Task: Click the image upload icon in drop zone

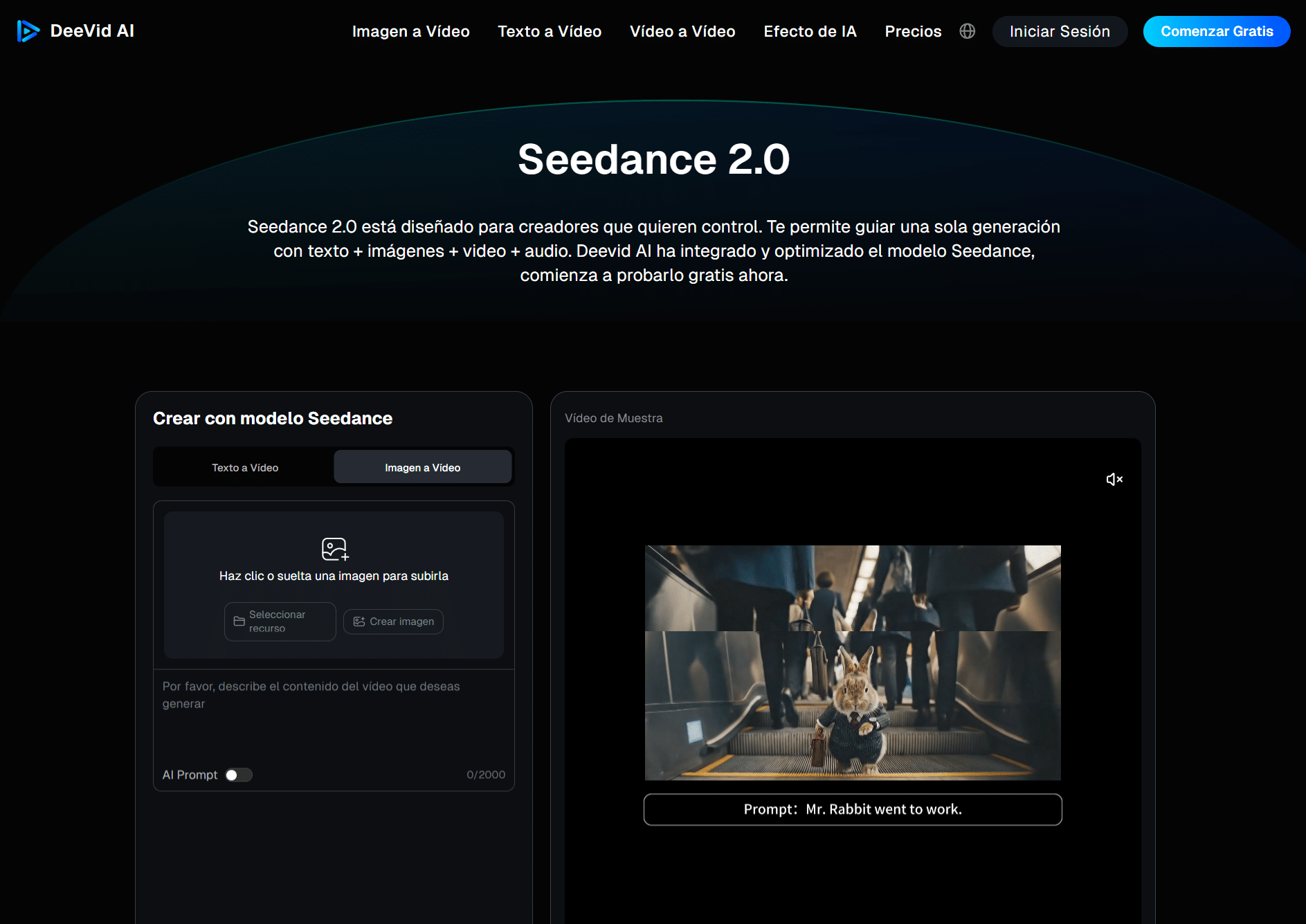Action: tap(334, 549)
